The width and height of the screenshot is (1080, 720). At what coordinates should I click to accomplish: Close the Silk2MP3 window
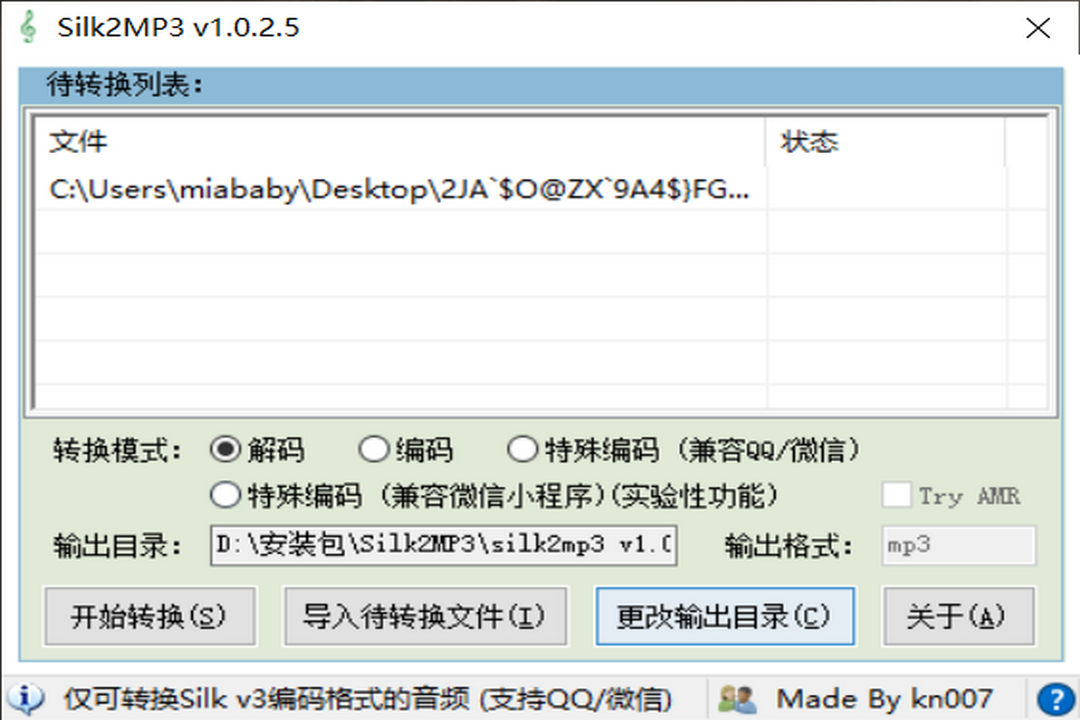click(1038, 28)
